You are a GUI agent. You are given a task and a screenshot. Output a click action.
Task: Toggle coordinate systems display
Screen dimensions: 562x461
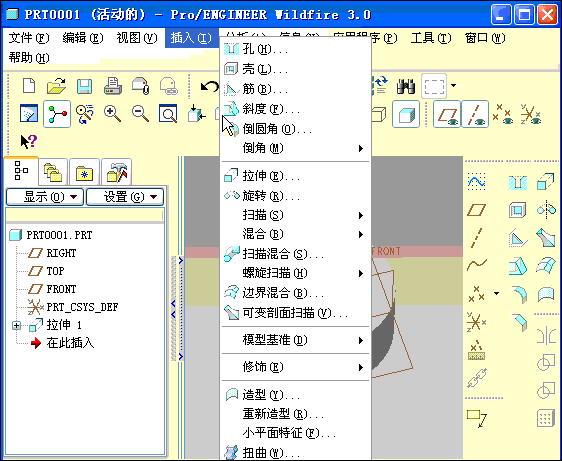click(530, 114)
